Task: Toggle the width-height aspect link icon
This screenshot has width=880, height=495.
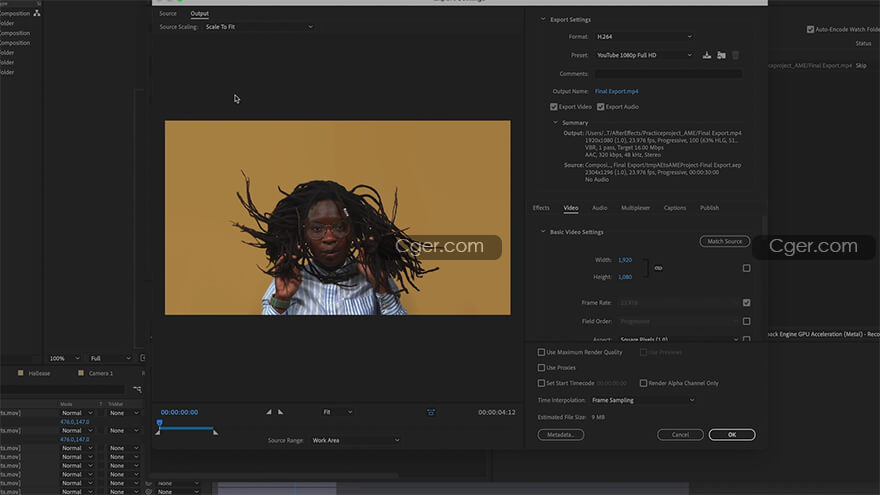Action: (x=658, y=268)
